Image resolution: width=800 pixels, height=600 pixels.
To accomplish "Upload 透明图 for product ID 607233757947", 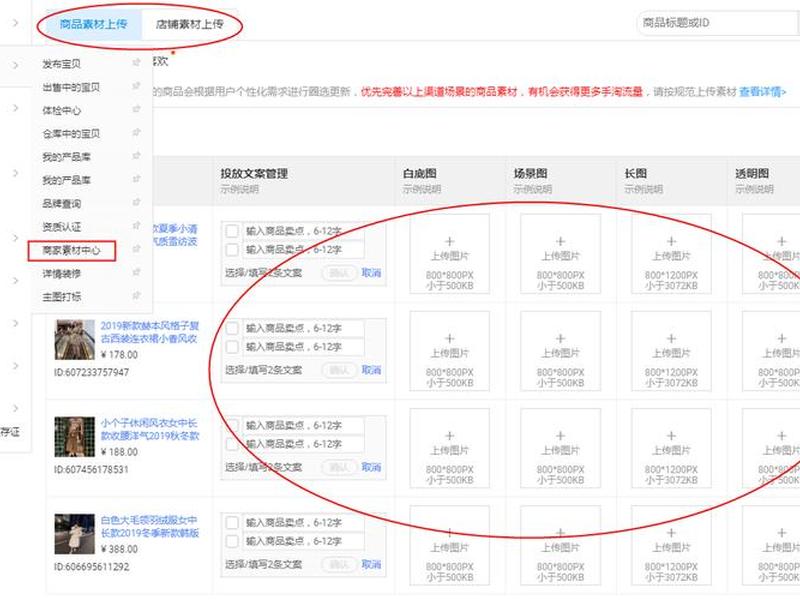I will pos(771,352).
